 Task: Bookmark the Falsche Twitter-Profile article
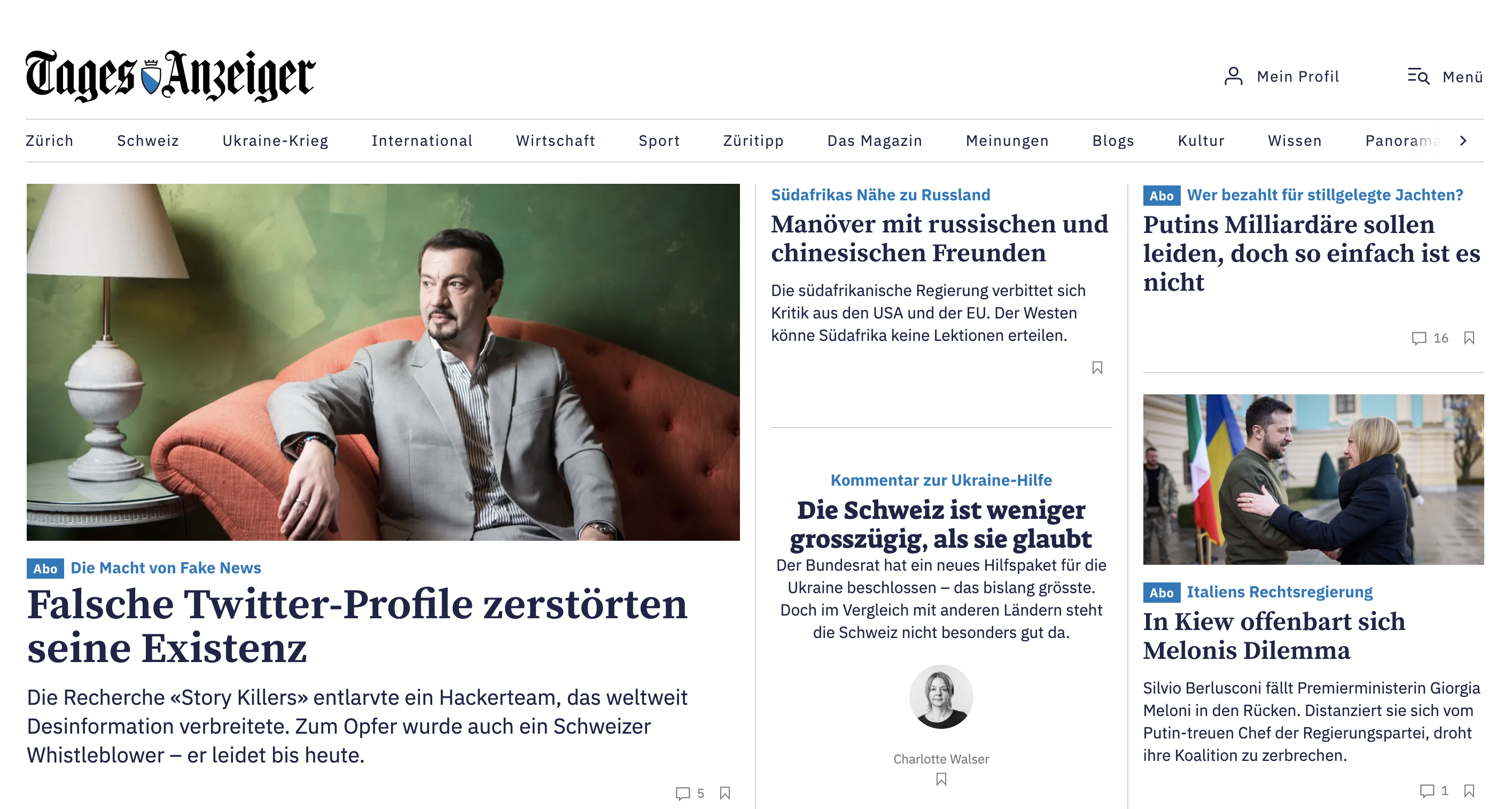click(x=725, y=793)
